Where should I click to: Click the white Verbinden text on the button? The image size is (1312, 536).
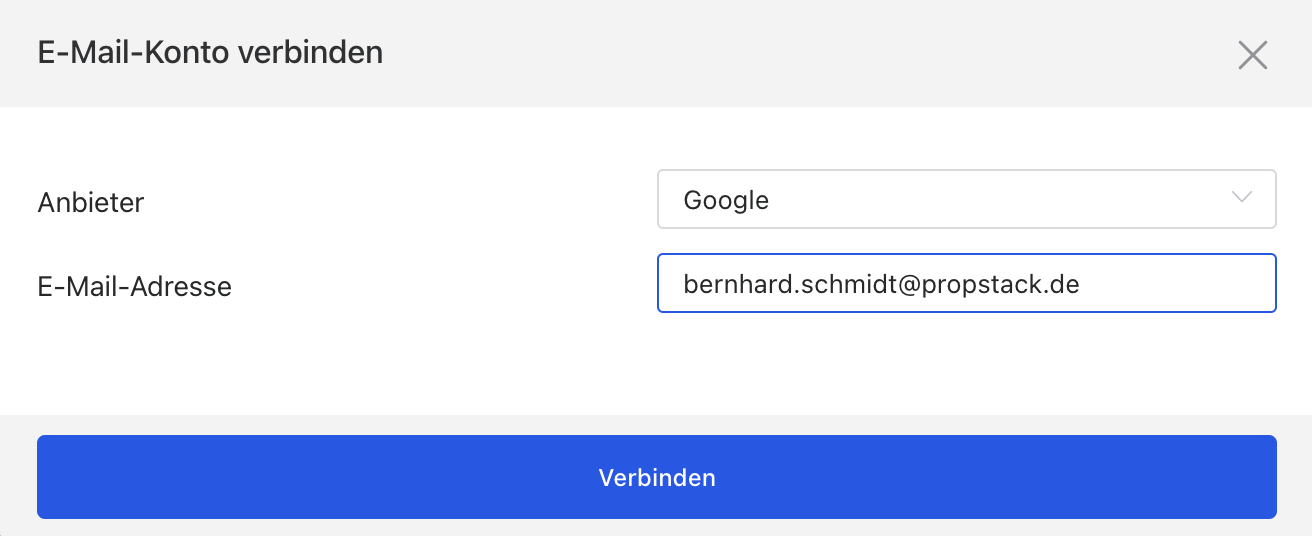pyautogui.click(x=657, y=478)
